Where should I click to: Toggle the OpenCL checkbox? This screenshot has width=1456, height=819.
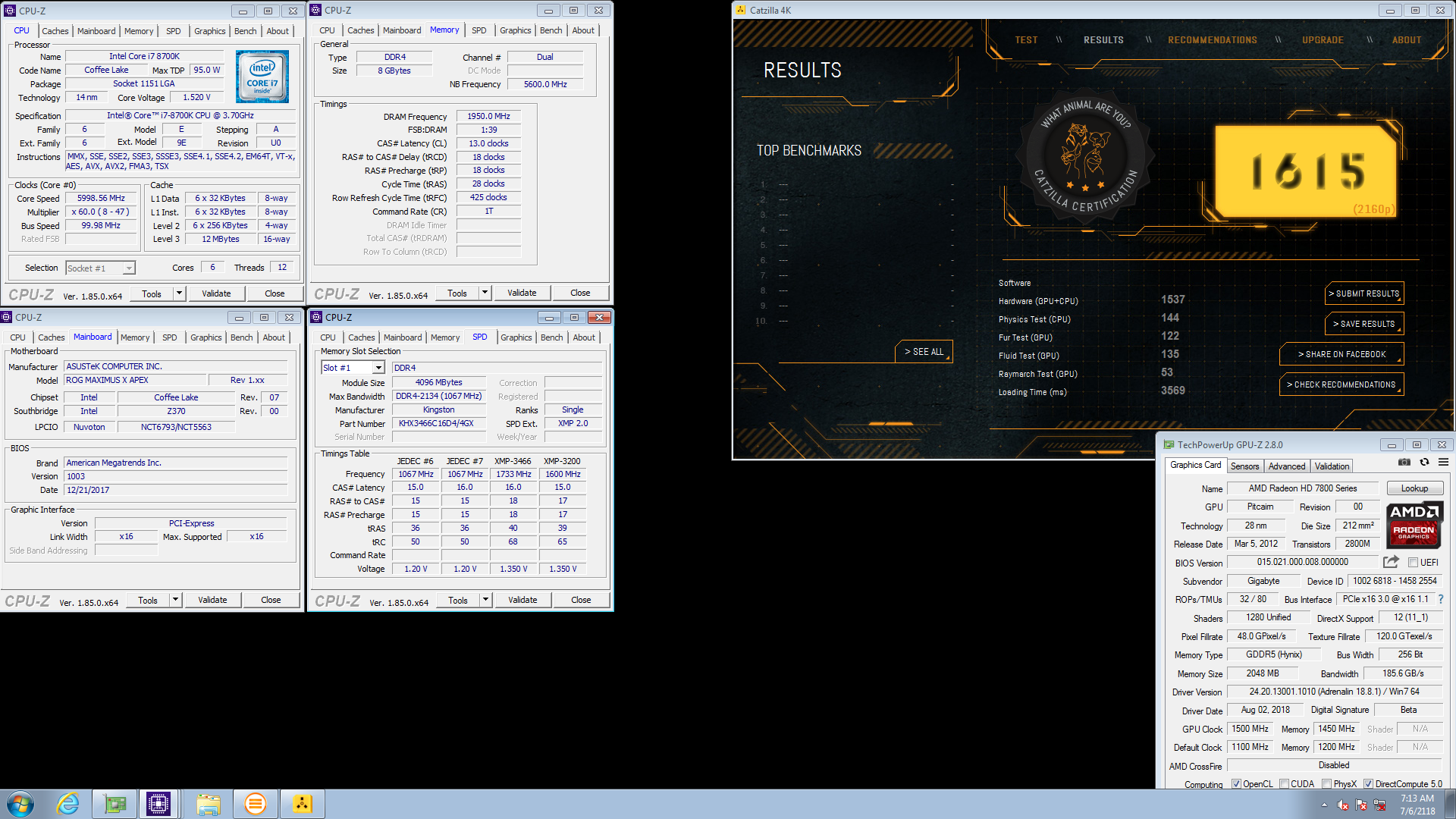[x=1236, y=784]
